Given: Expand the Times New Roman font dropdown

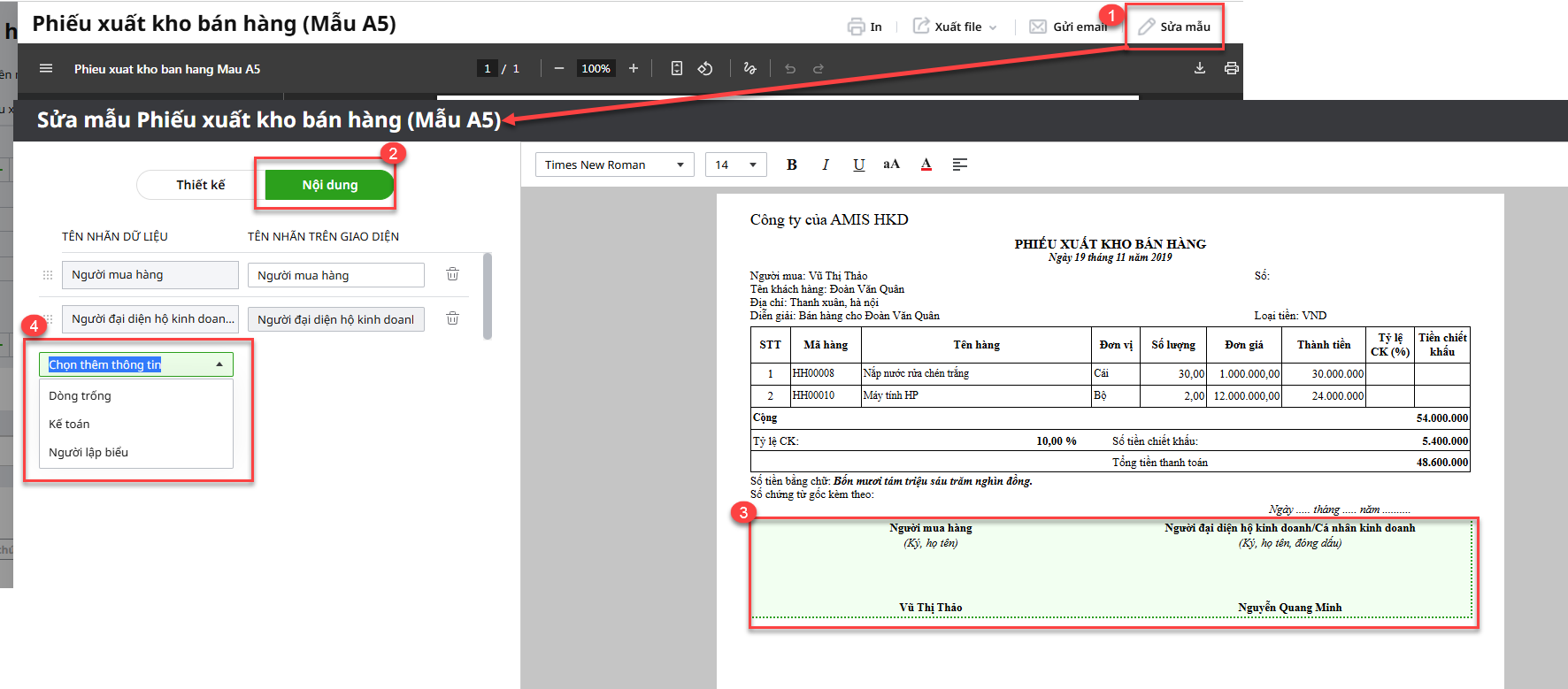Looking at the screenshot, I should [614, 165].
